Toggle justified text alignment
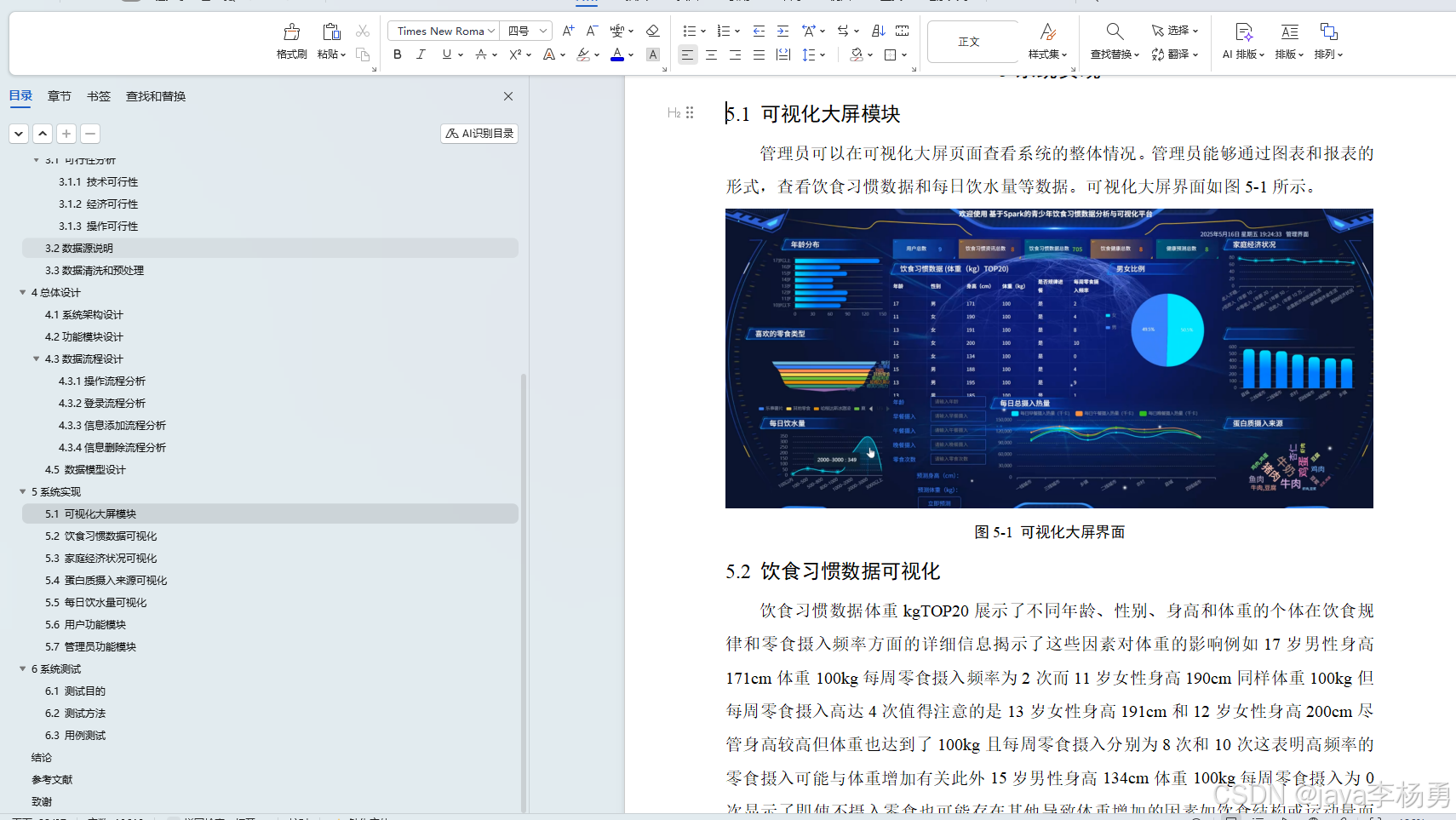Viewport: 1456px width, 820px height. click(x=759, y=54)
